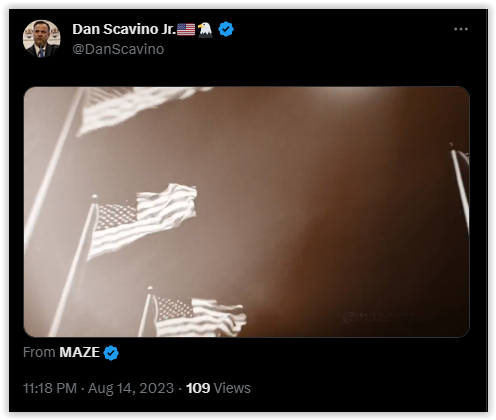Image resolution: width=496 pixels, height=420 pixels.
Task: Click the faint @maze watermark in the video
Action: [x=380, y=317]
